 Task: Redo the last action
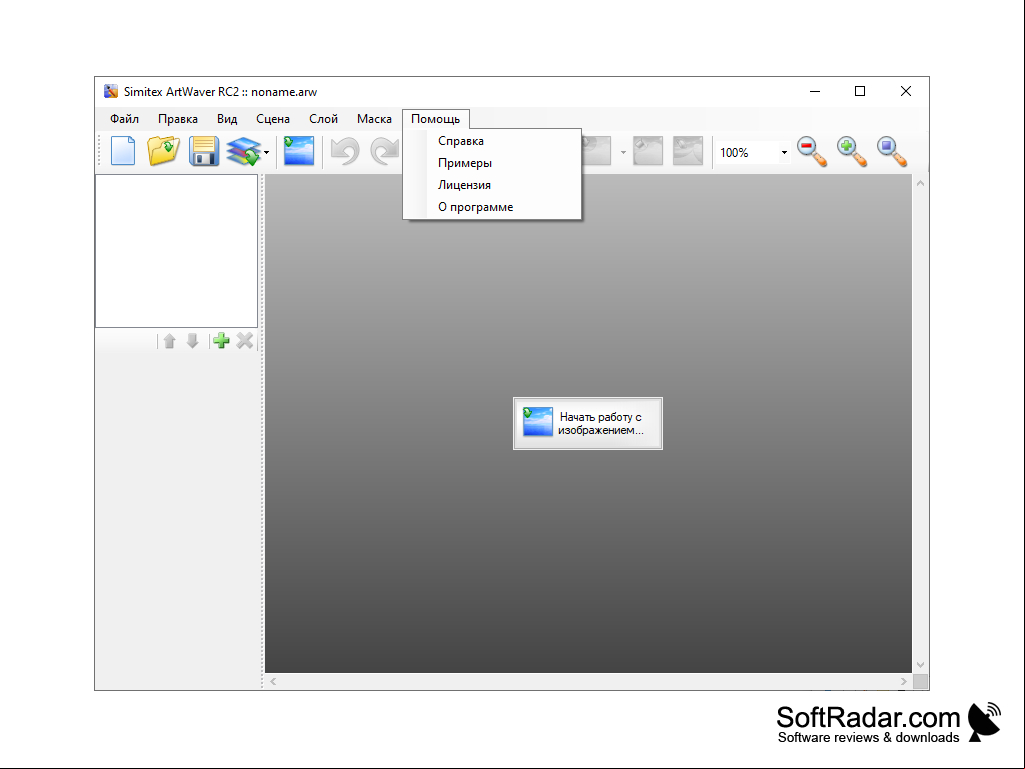point(386,151)
